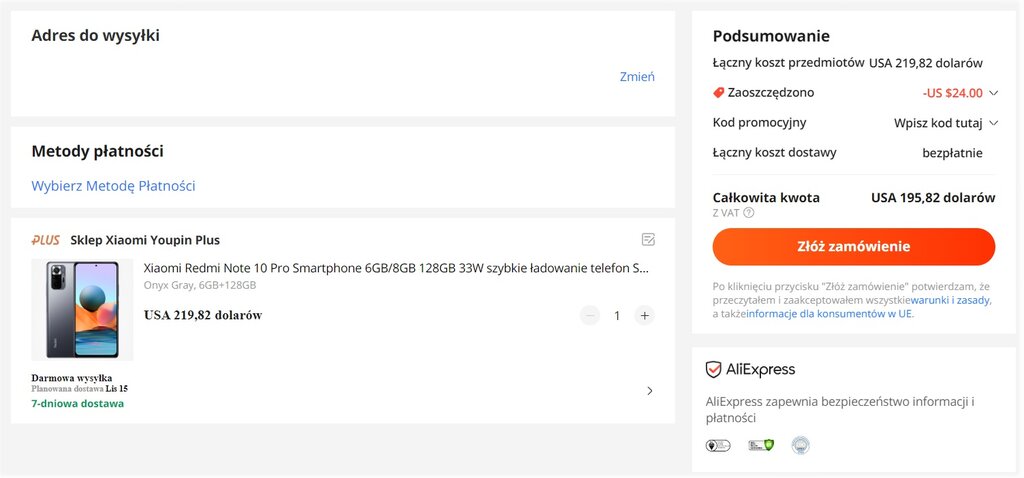Image resolution: width=1024 pixels, height=478 pixels.
Task: Open Sklep Xiaomi Youpin Plus store name
Action: pyautogui.click(x=145, y=240)
